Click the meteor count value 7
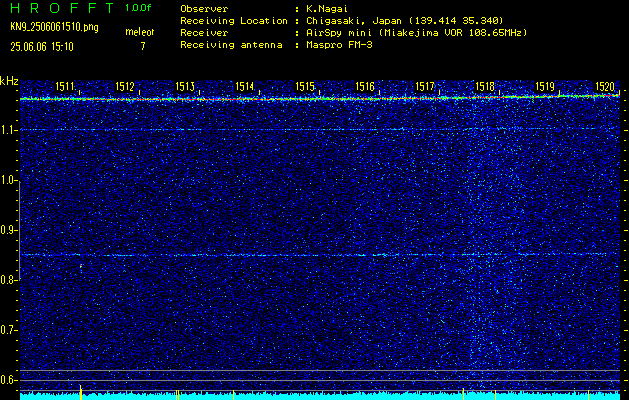 tap(143, 46)
